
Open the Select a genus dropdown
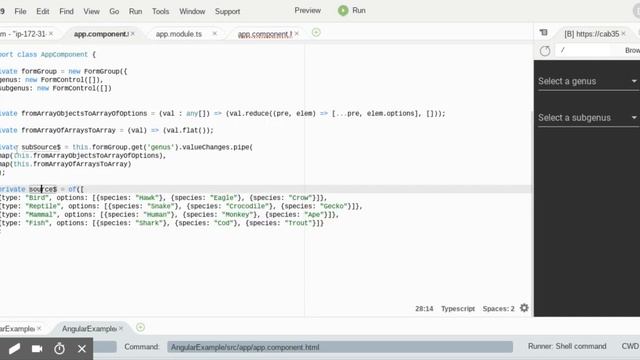588,81
